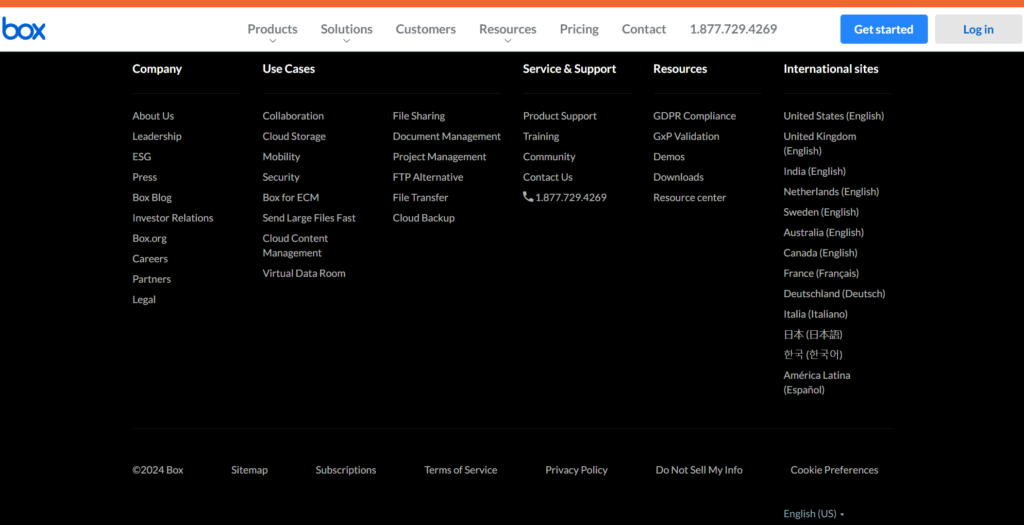This screenshot has width=1024, height=525.
Task: Open the English (US) language selector
Action: tap(813, 513)
